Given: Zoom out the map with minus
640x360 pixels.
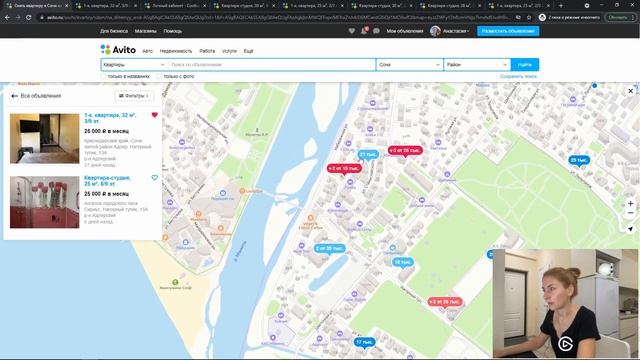Looking at the screenshot, I should (630, 213).
